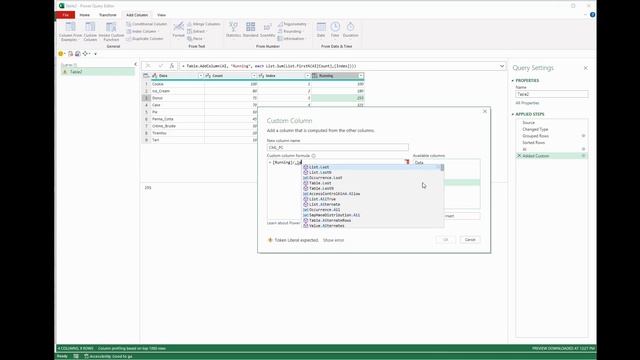Click Duplicate Column in ribbon
This screenshot has height=360, width=640.
[144, 39]
